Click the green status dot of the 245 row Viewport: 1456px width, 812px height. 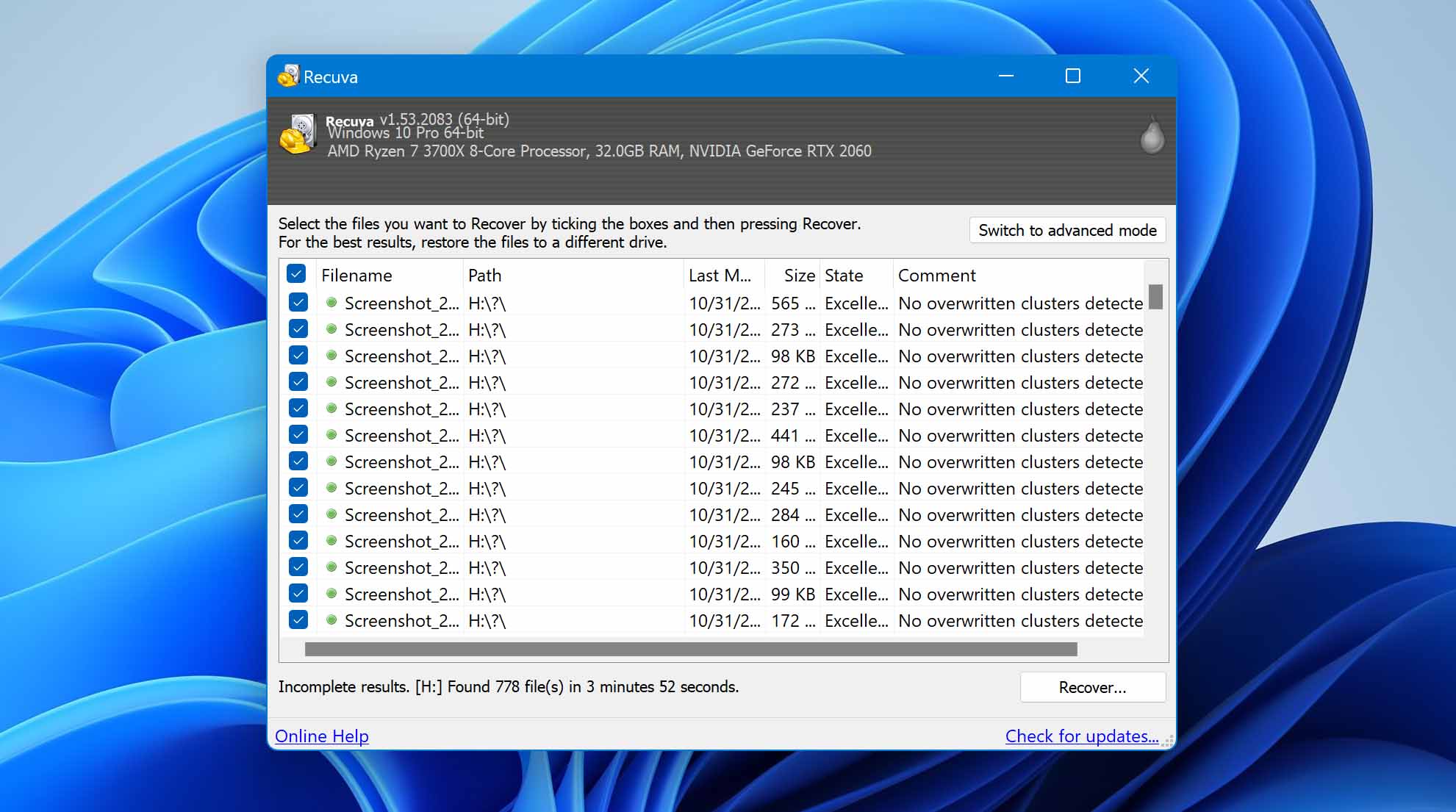(331, 487)
